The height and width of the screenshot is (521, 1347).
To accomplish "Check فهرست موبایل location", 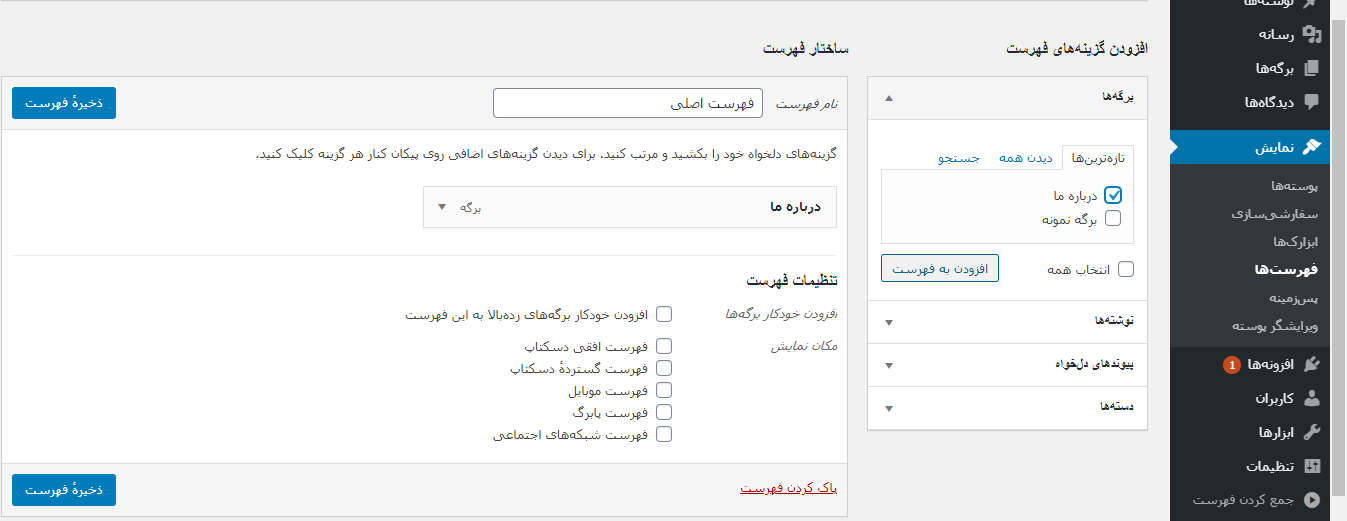I will click(664, 390).
